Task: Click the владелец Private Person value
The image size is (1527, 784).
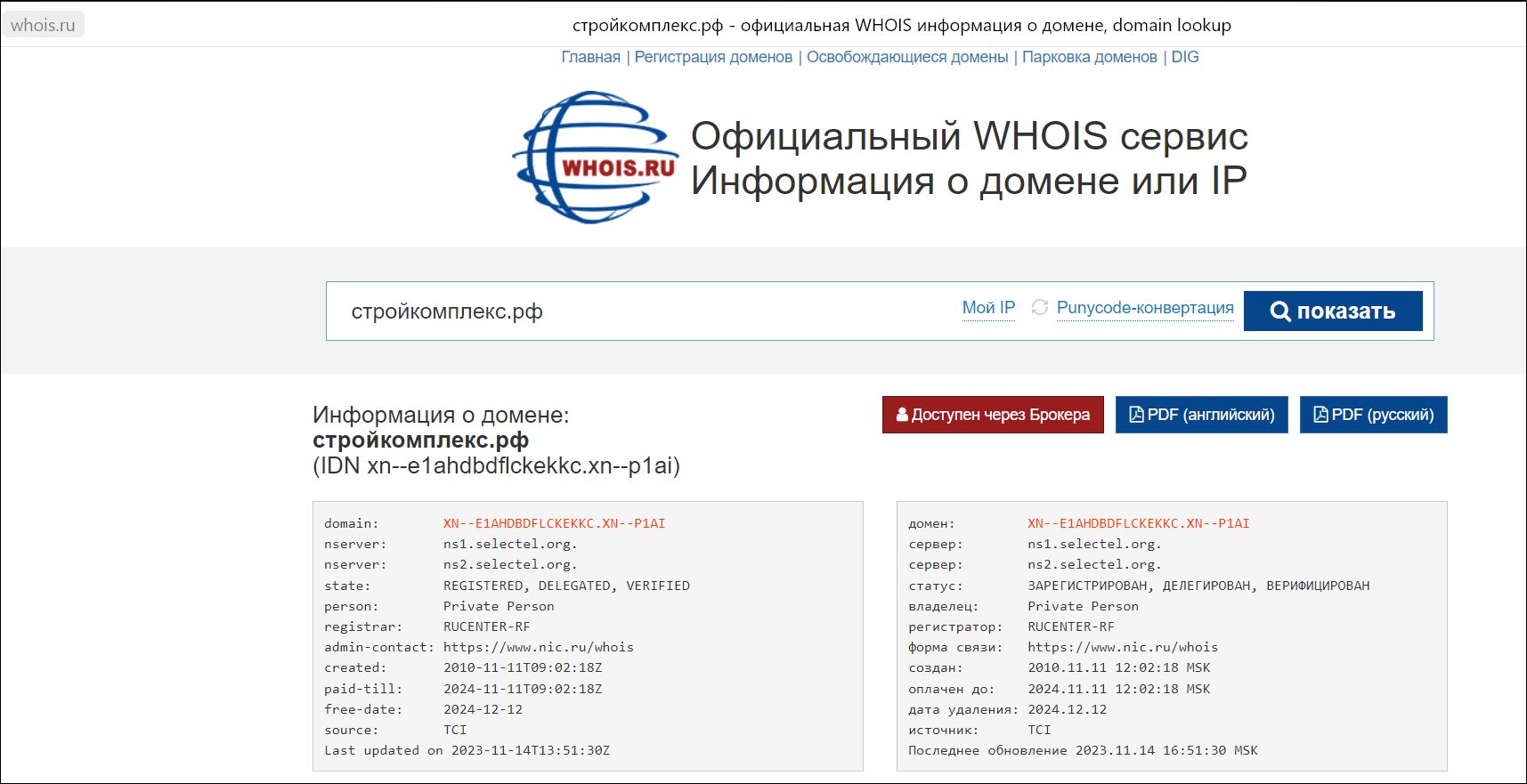Action: coord(1083,606)
